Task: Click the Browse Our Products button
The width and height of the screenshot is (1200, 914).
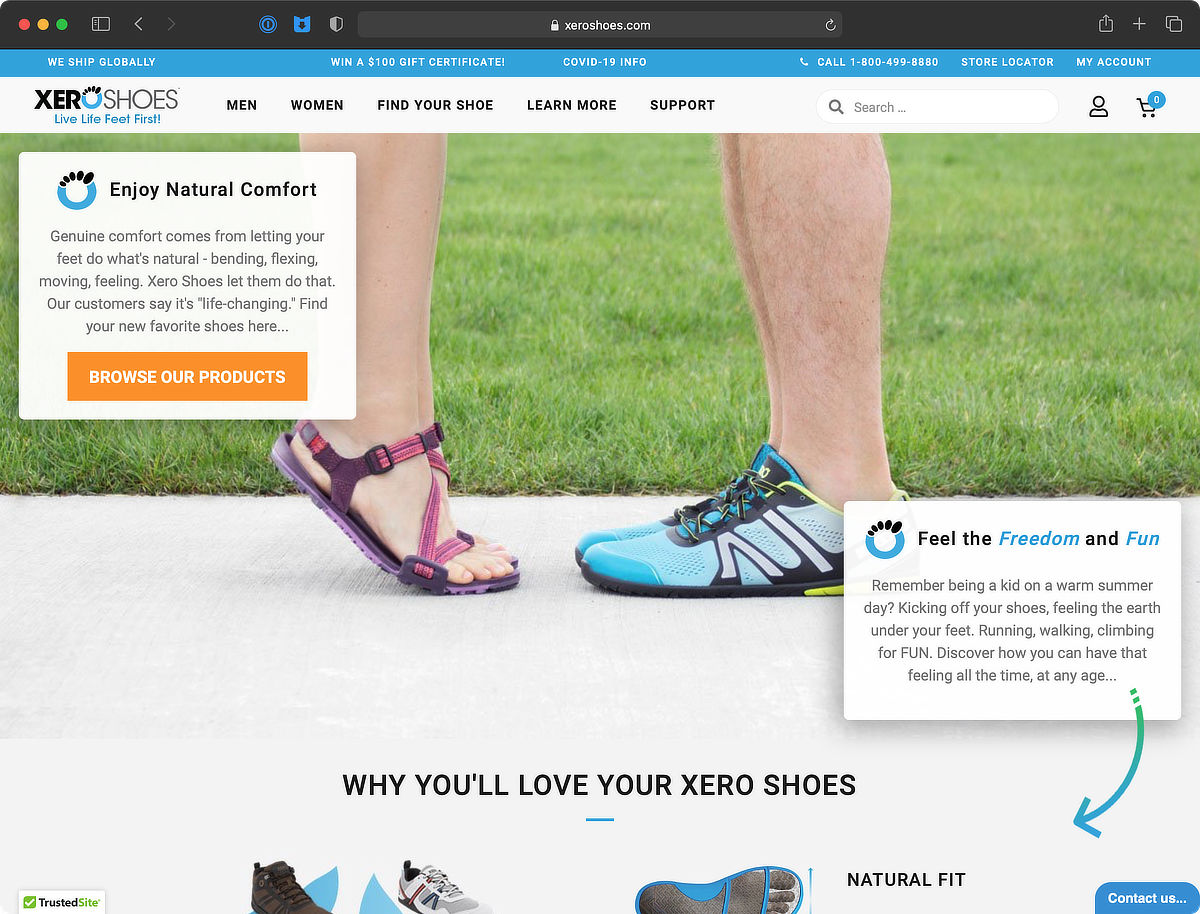Action: point(187,377)
